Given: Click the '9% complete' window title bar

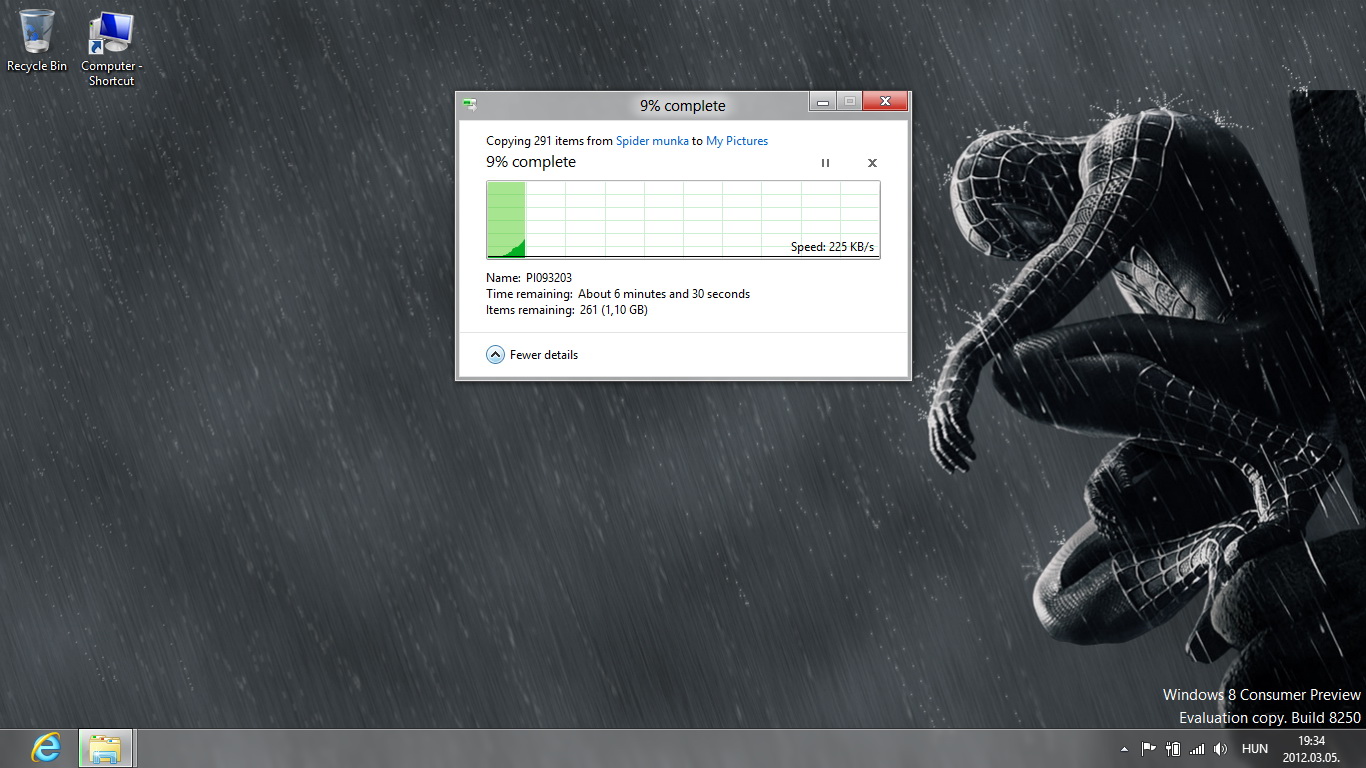Looking at the screenshot, I should tap(683, 105).
